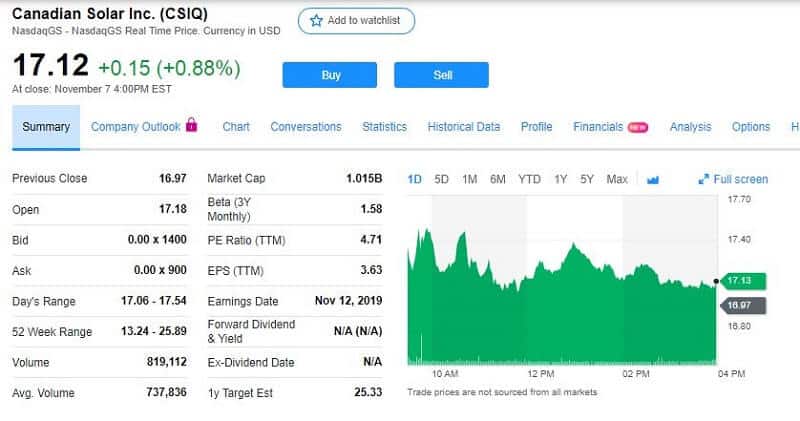Click the Full screen link
Viewport: 800px width, 421px height.
(x=740, y=180)
